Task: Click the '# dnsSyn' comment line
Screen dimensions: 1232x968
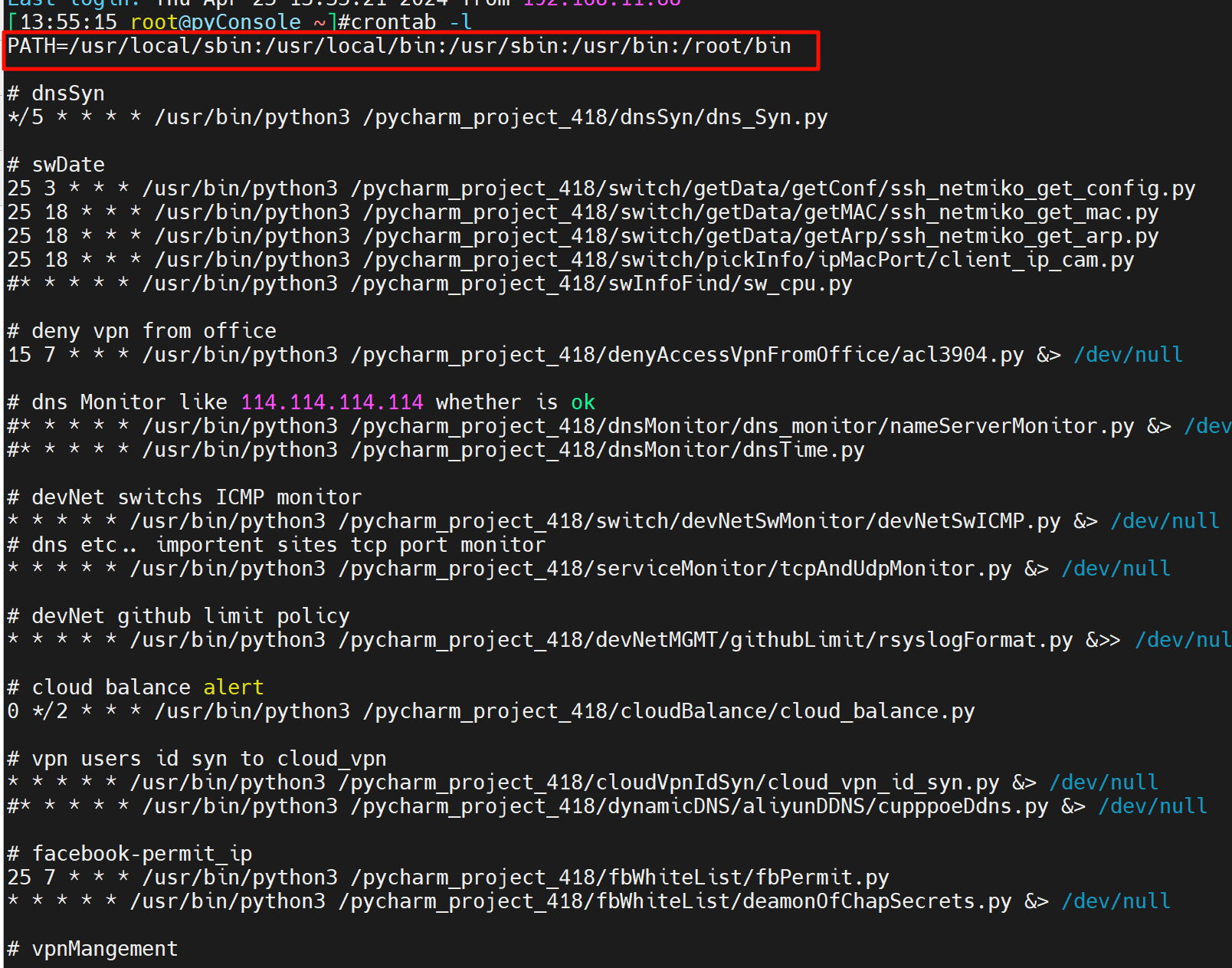Action: pos(56,94)
